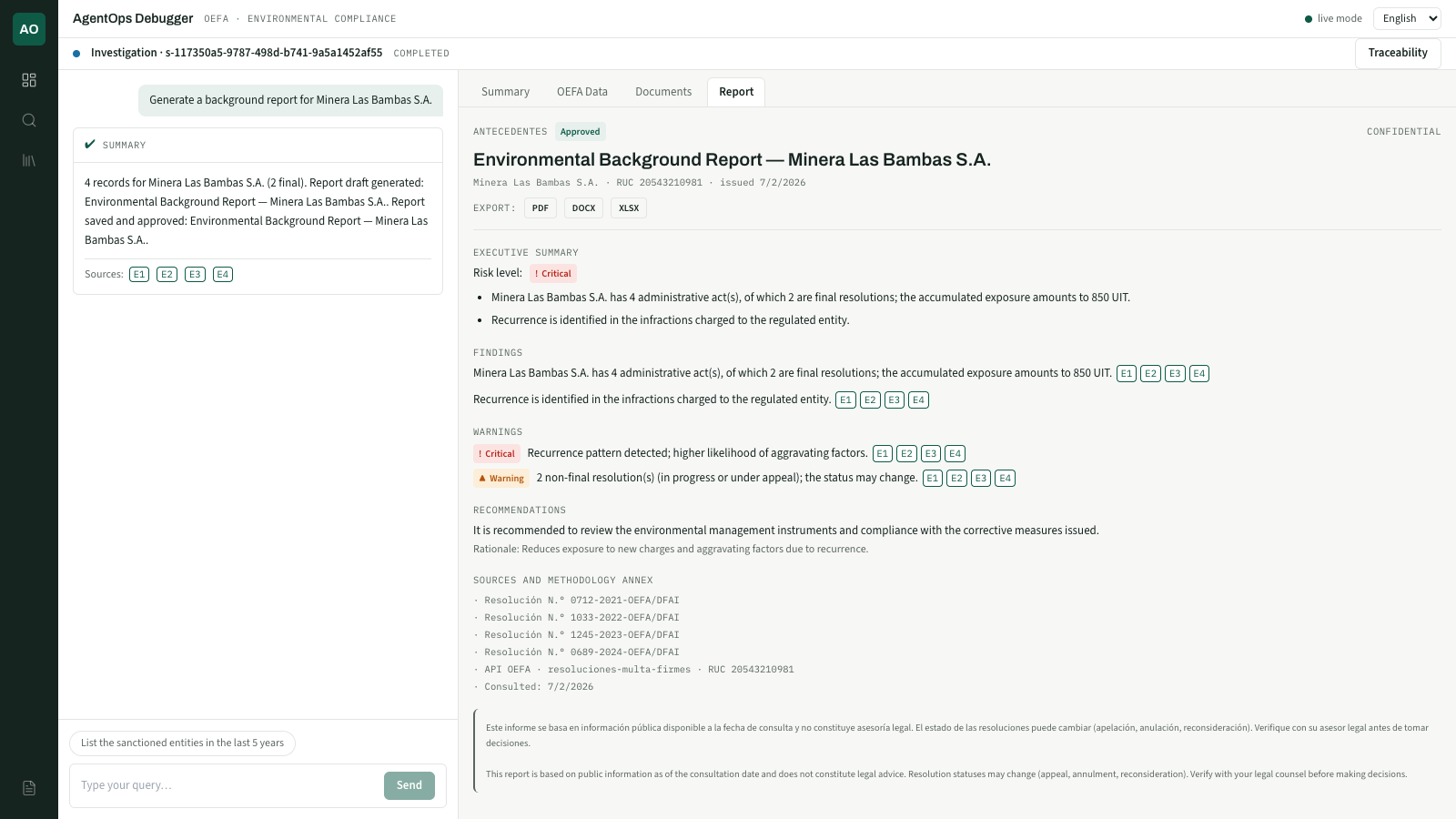The width and height of the screenshot is (1456, 819).
Task: Open the library icon in sidebar
Action: 29,160
